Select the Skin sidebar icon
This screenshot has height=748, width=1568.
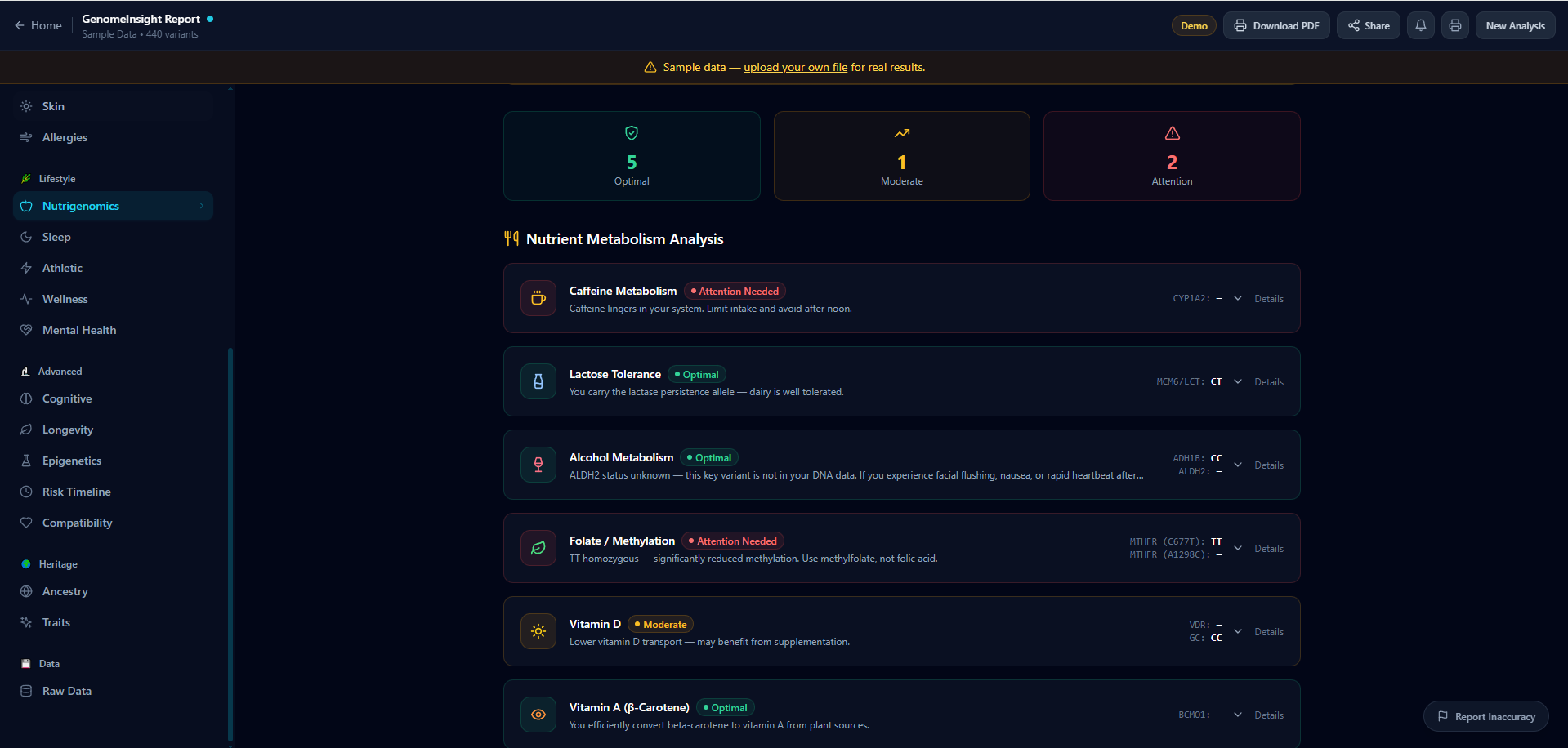pos(25,105)
